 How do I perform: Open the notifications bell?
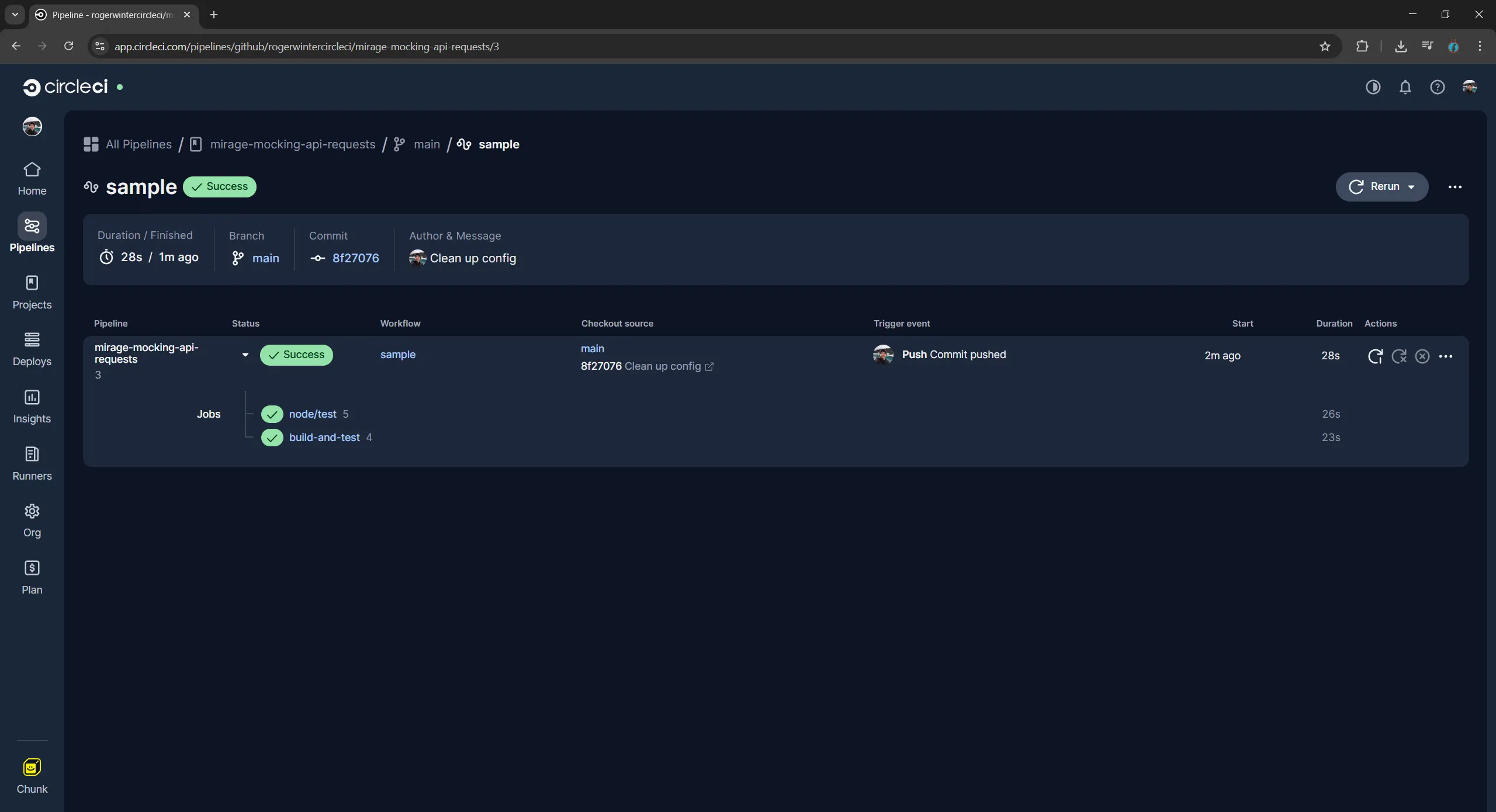point(1405,87)
